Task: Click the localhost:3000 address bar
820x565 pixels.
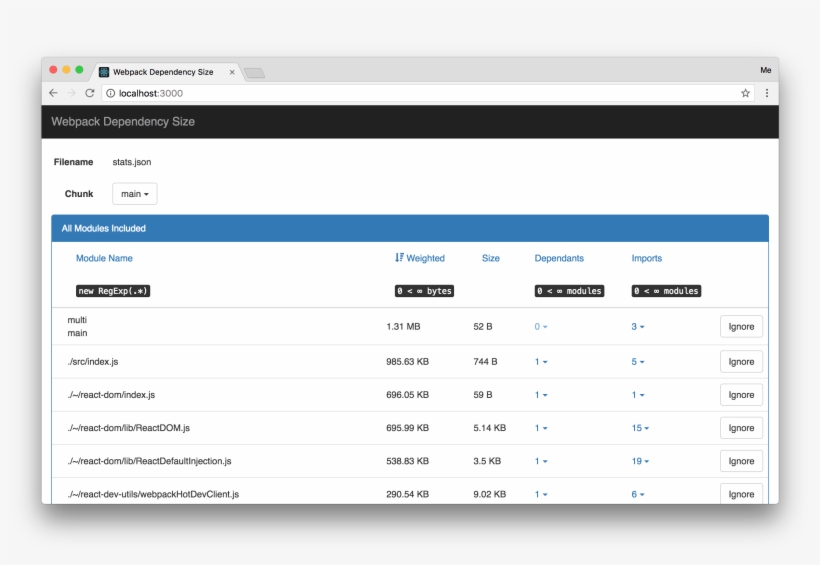Action: 400,93
